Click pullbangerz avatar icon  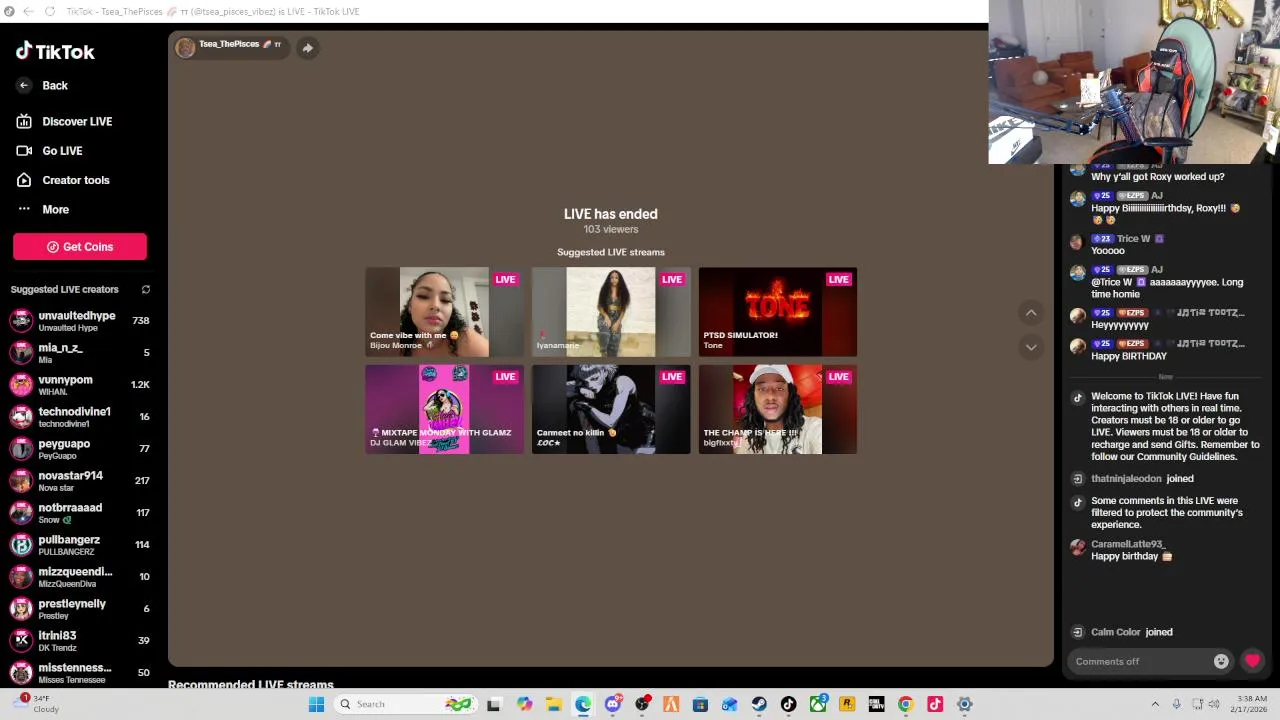tap(21, 545)
